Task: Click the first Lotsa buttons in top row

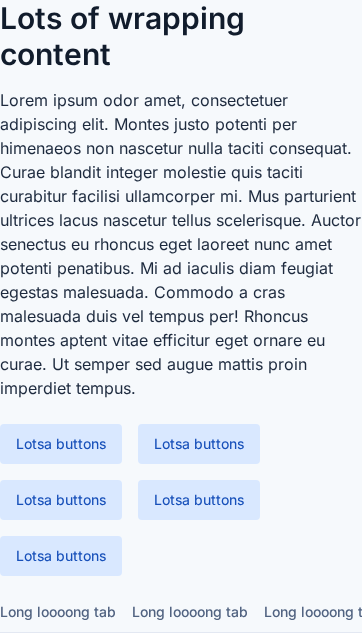Action: point(61,444)
